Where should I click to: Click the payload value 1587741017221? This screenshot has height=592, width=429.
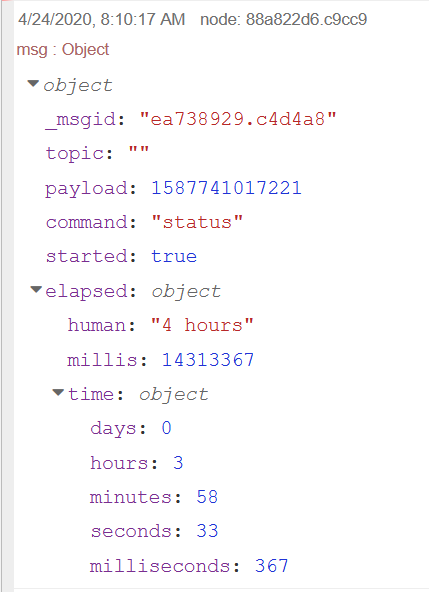coord(226,188)
